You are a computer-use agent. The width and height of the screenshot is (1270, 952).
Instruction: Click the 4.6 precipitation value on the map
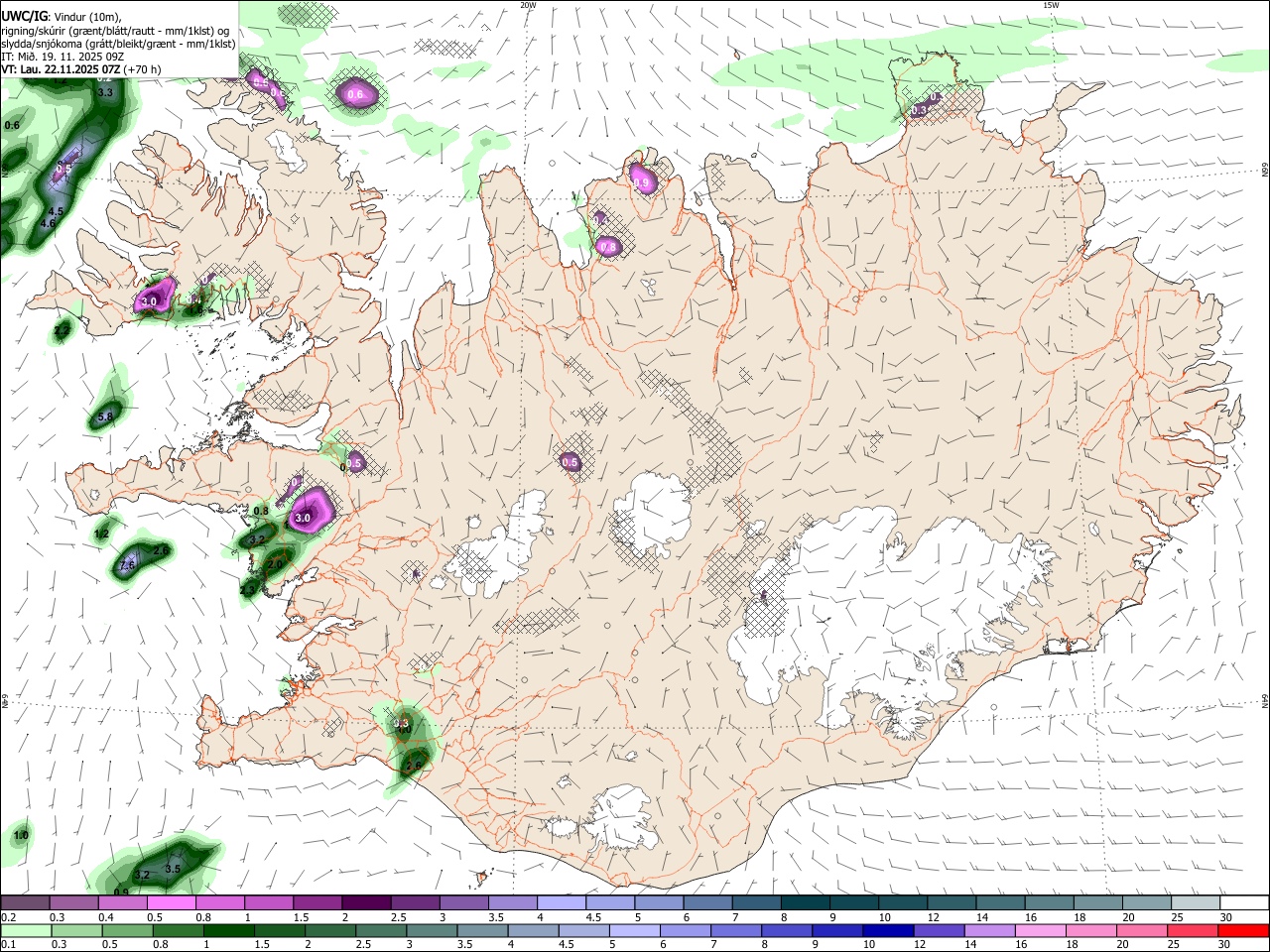(48, 224)
